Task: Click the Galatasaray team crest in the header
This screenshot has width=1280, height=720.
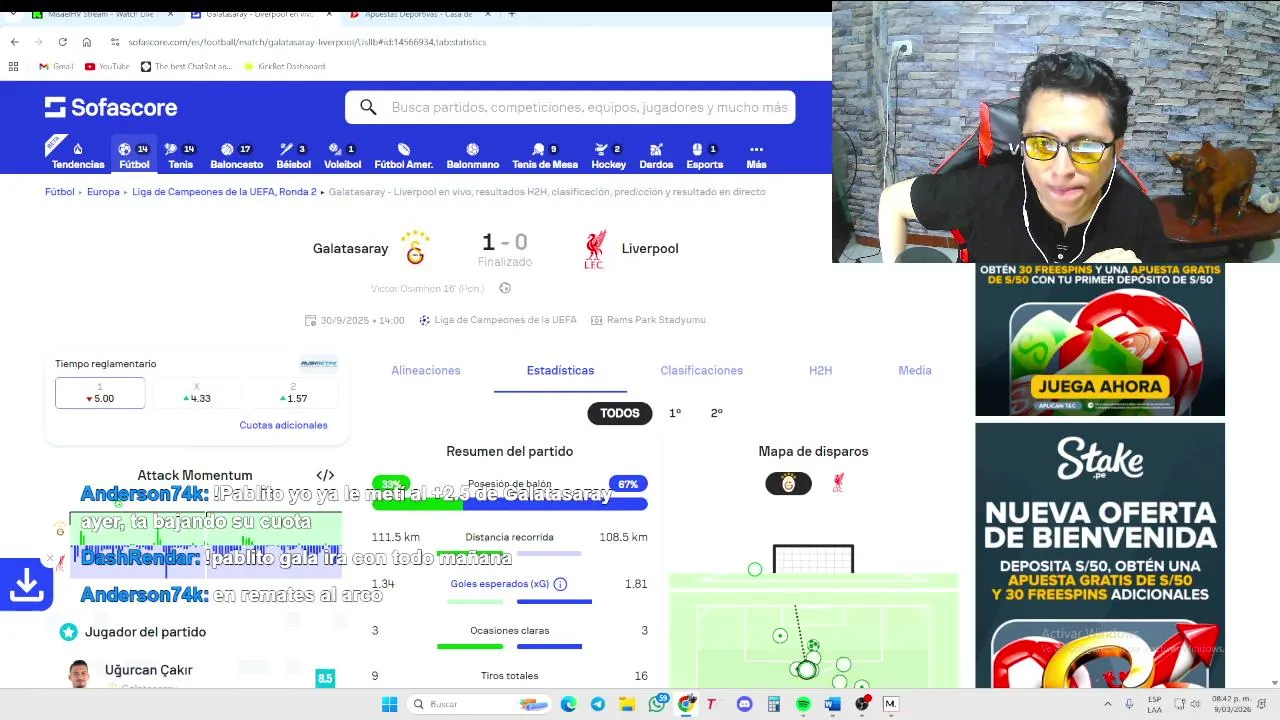Action: [x=415, y=248]
